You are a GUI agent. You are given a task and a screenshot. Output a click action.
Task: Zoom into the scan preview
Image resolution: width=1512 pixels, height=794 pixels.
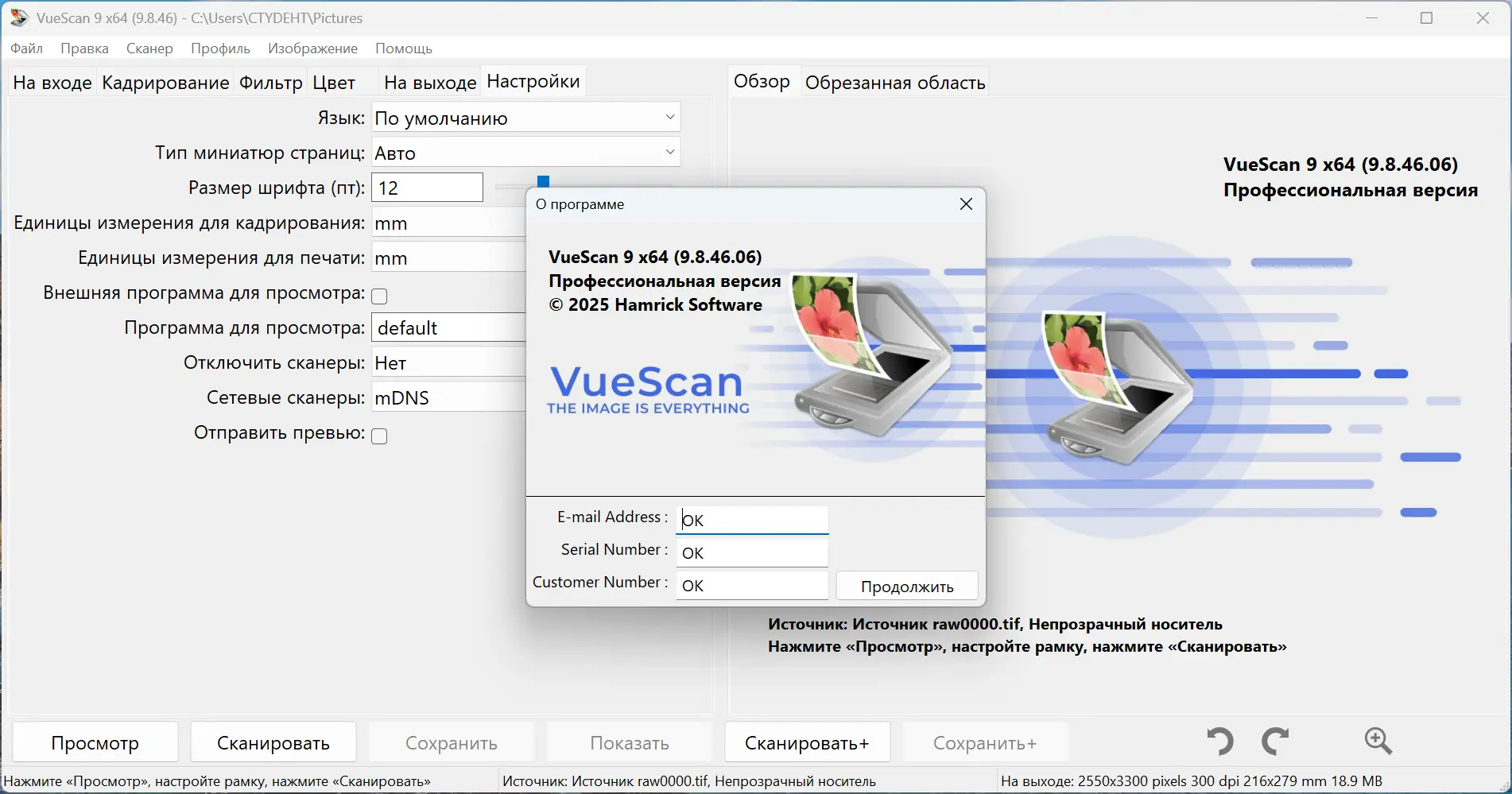pos(1378,742)
